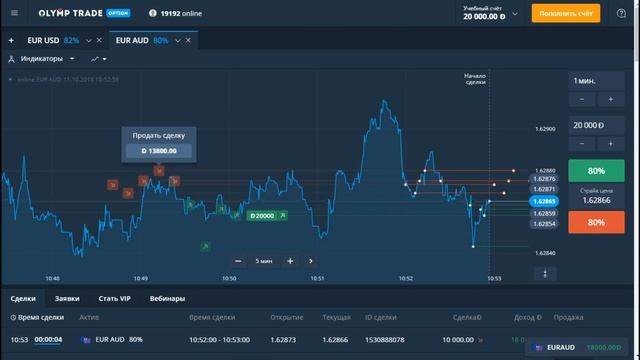Click the 1.62876 price level label
The height and width of the screenshot is (360, 640).
click(544, 179)
